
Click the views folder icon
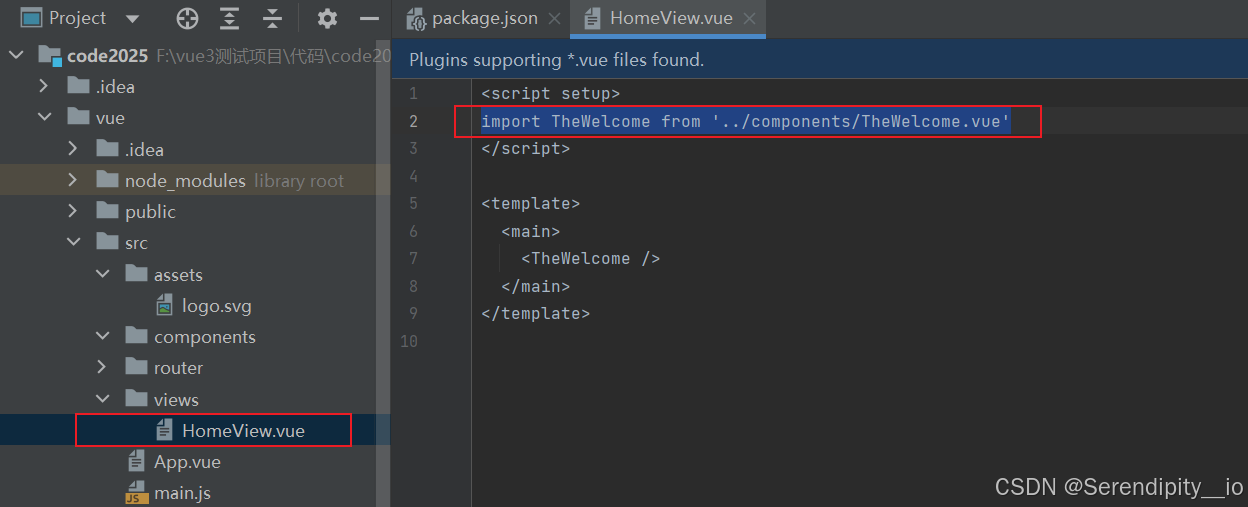(x=136, y=399)
